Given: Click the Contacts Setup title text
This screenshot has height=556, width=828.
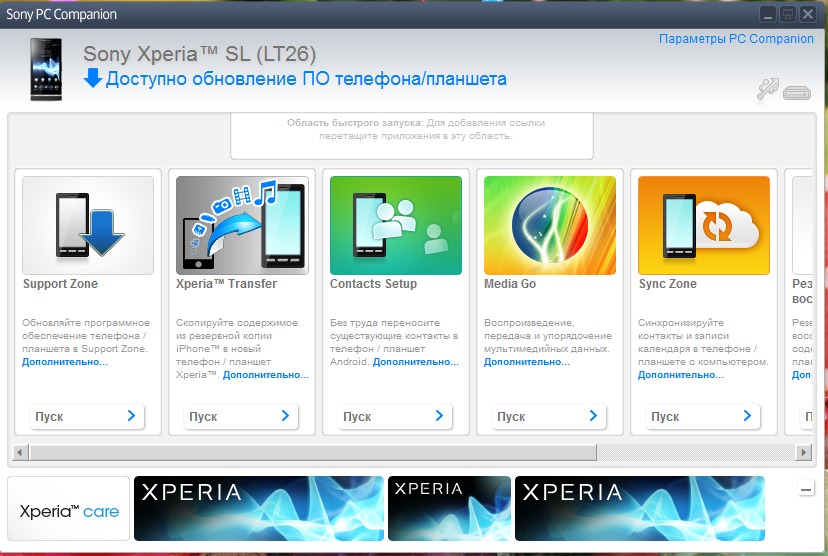Looking at the screenshot, I should click(373, 284).
